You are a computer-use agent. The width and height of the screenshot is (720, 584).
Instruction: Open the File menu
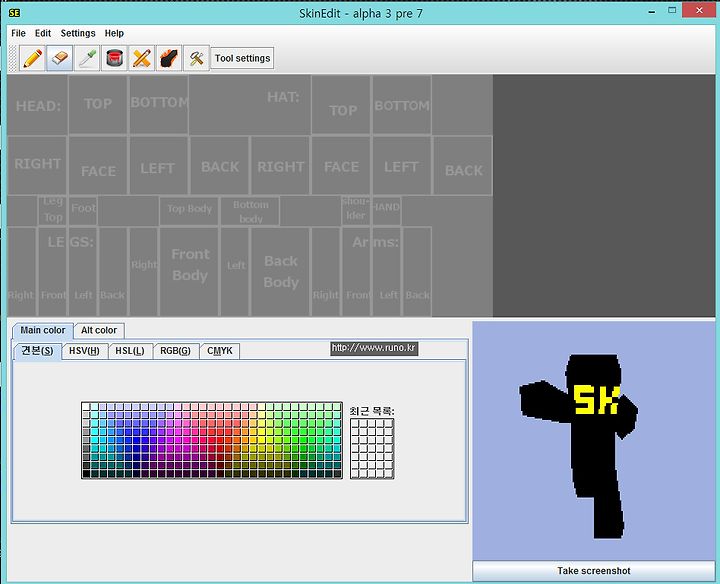18,33
